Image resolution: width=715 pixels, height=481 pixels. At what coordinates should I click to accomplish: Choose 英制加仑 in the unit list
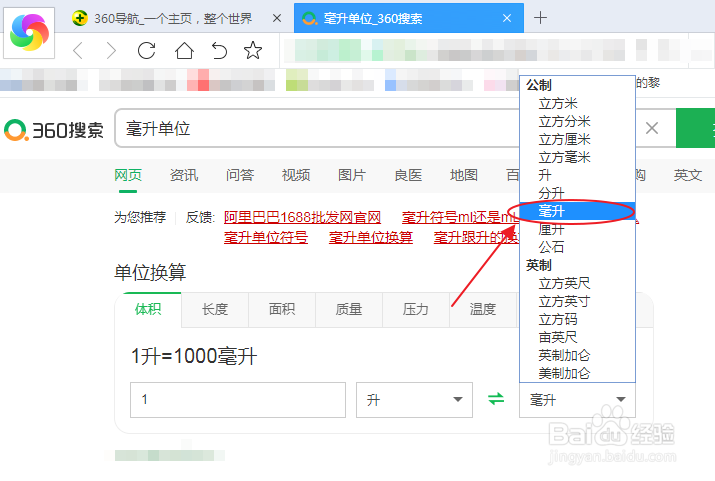click(577, 355)
